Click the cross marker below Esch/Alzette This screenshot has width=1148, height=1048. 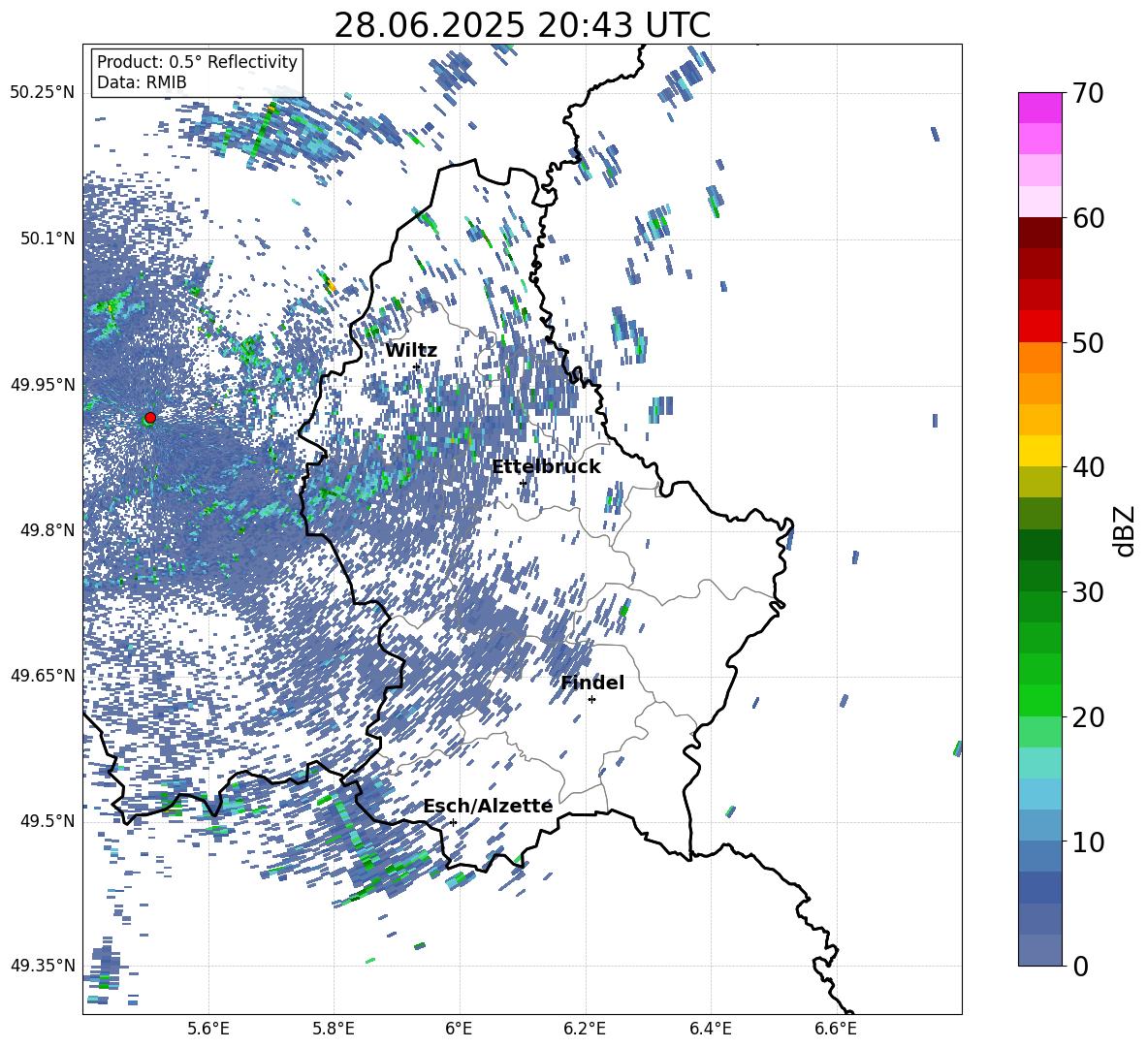pyautogui.click(x=453, y=822)
